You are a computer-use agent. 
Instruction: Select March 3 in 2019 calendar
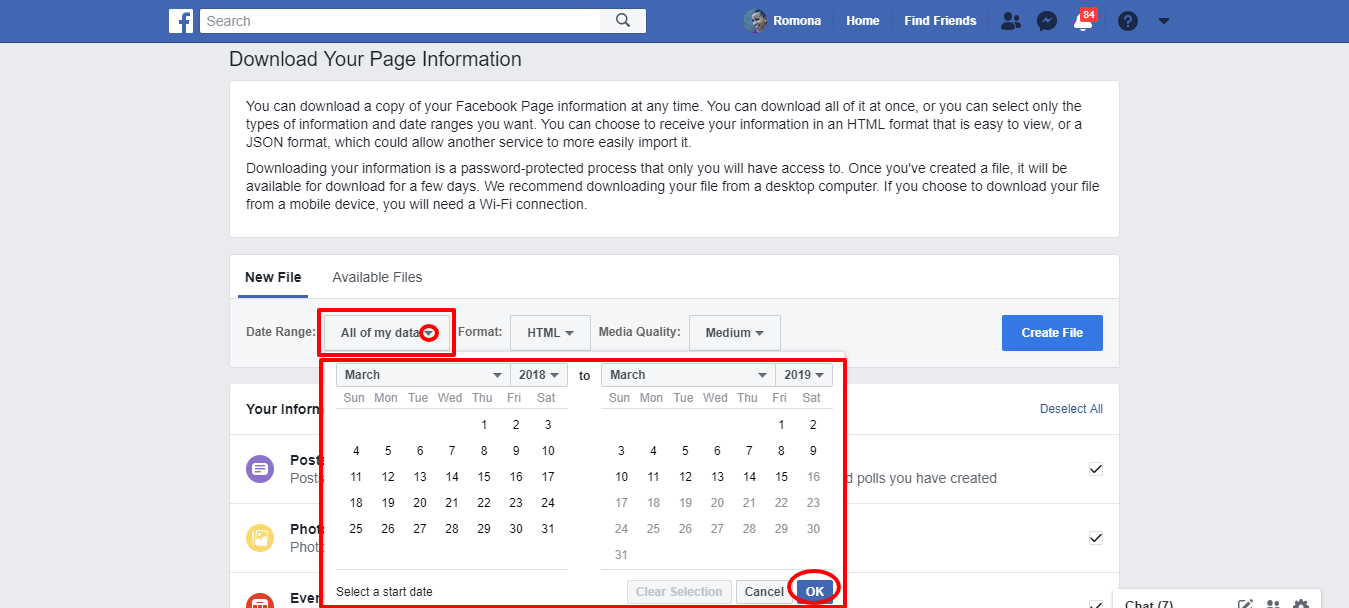tap(621, 451)
